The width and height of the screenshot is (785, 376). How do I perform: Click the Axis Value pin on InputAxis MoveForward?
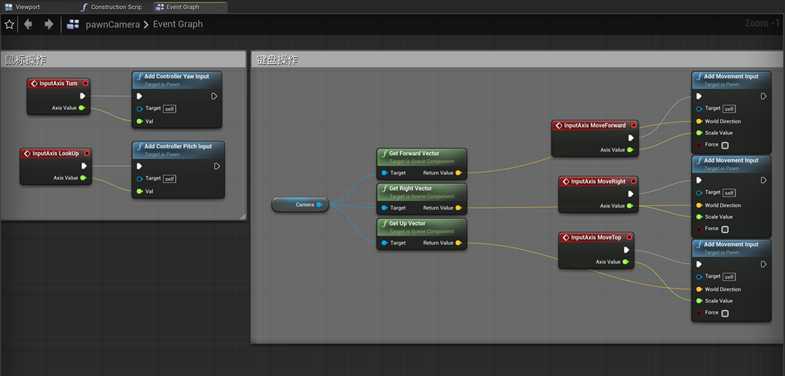pyautogui.click(x=630, y=150)
